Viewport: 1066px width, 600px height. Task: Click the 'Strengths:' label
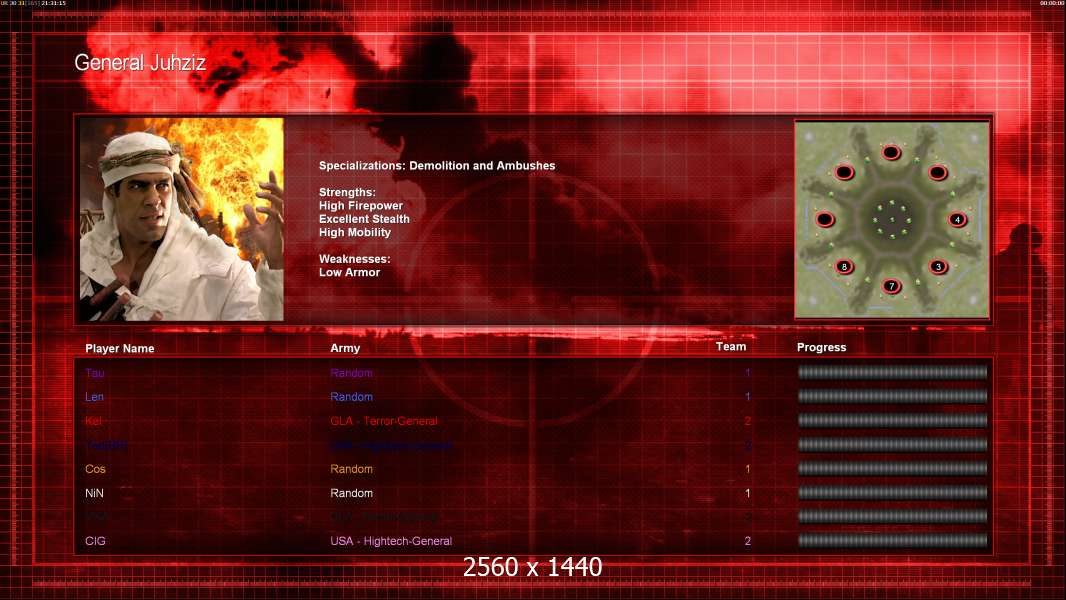pos(347,192)
